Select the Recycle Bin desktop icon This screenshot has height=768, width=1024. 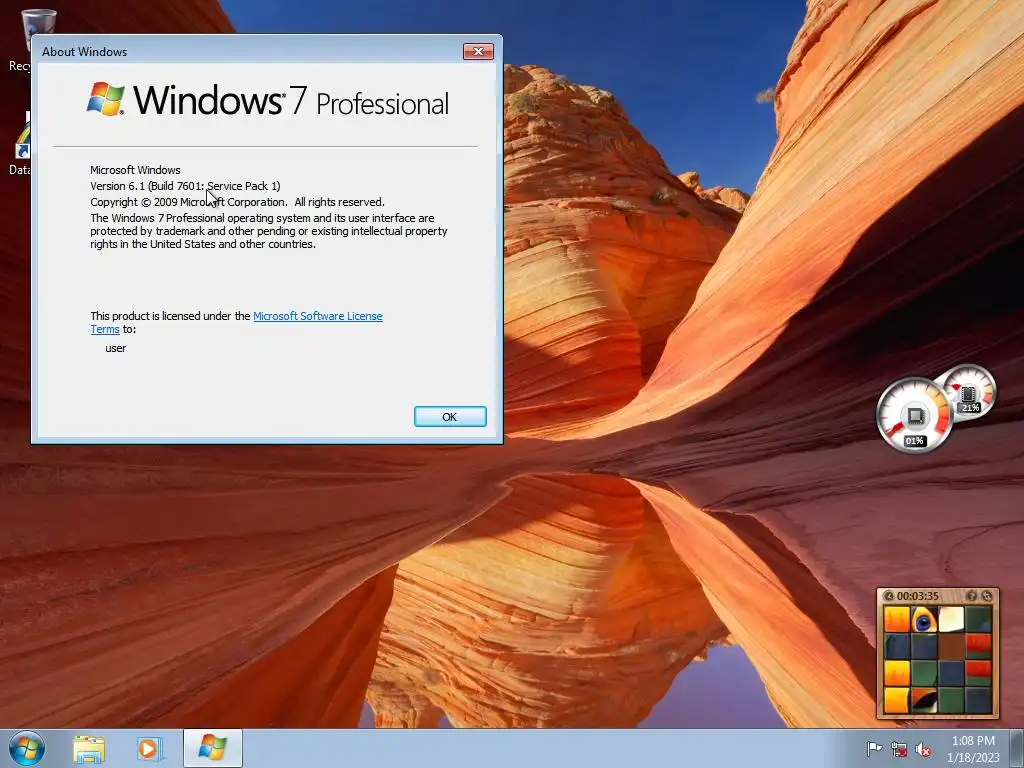[x=20, y=39]
